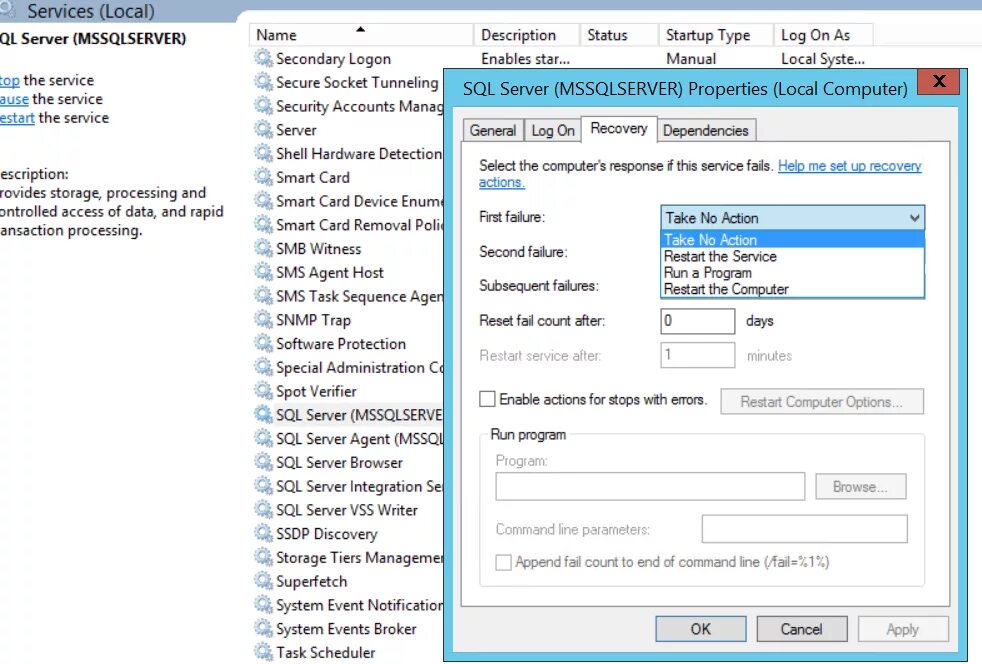
Task: Click the Reset fail count days field
Action: click(698, 321)
